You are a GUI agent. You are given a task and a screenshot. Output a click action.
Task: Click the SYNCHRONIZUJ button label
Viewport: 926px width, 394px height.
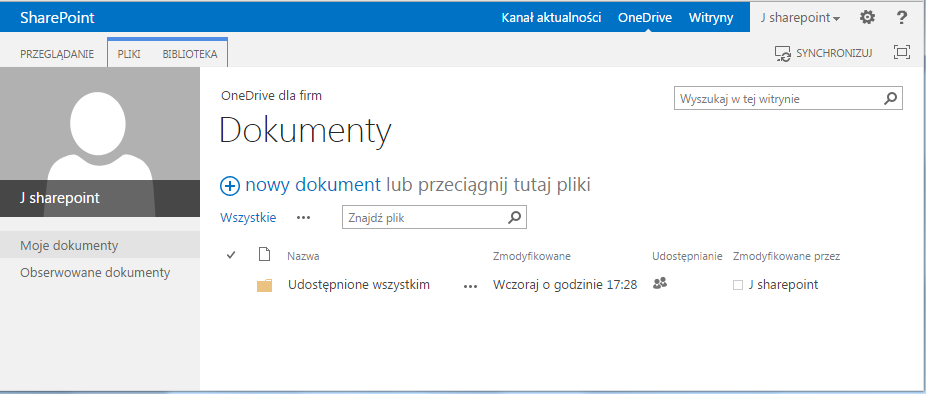pyautogui.click(x=834, y=53)
